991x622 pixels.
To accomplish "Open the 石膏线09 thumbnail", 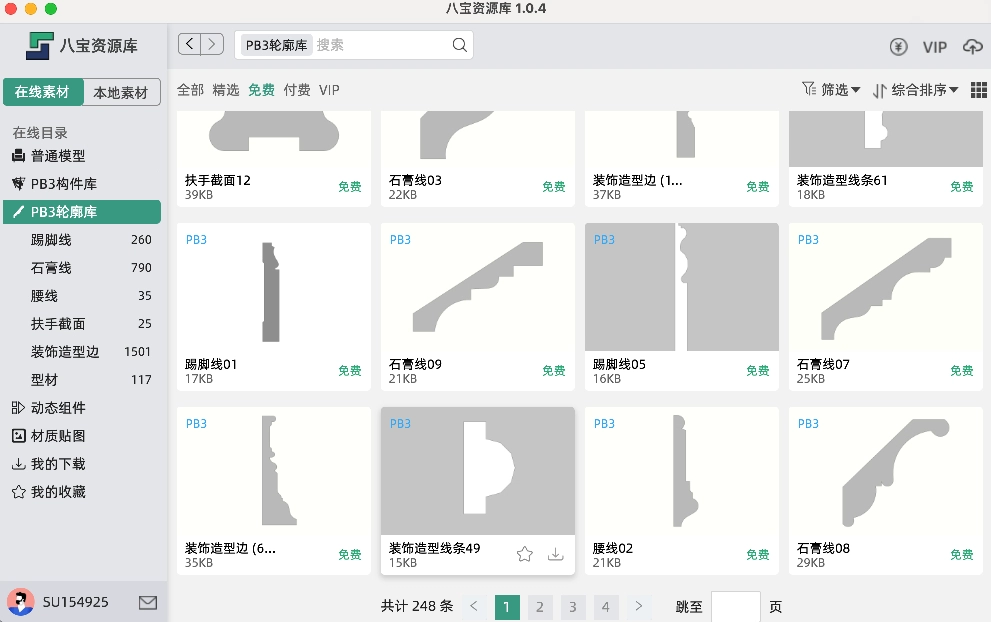I will tap(477, 289).
